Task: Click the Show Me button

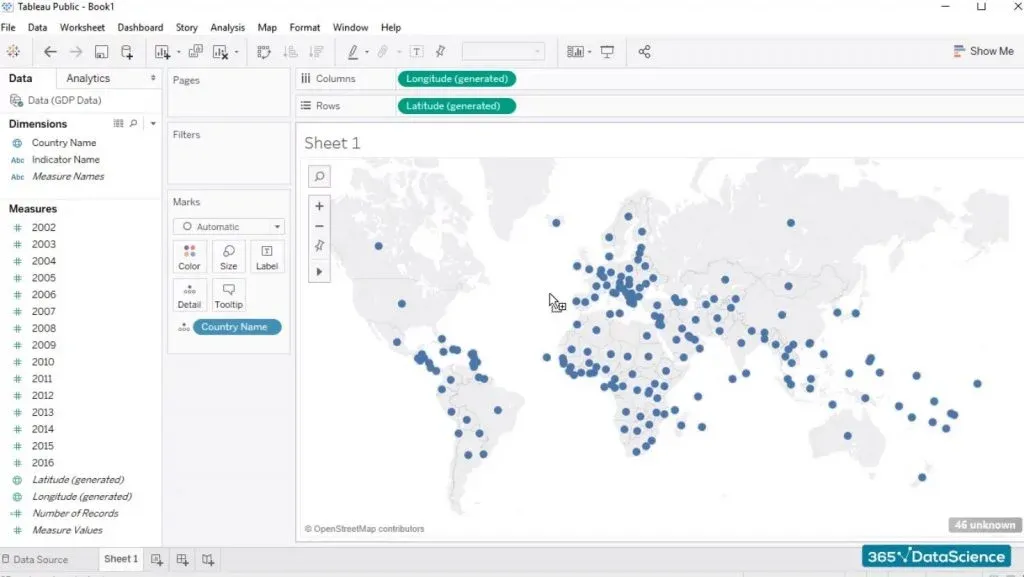Action: pyautogui.click(x=983, y=51)
